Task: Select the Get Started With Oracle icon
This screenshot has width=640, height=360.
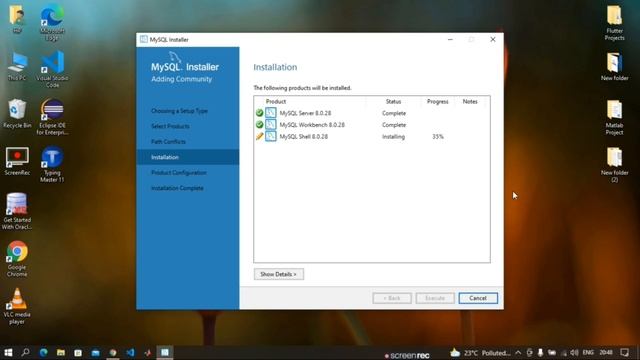Action: pos(17,212)
